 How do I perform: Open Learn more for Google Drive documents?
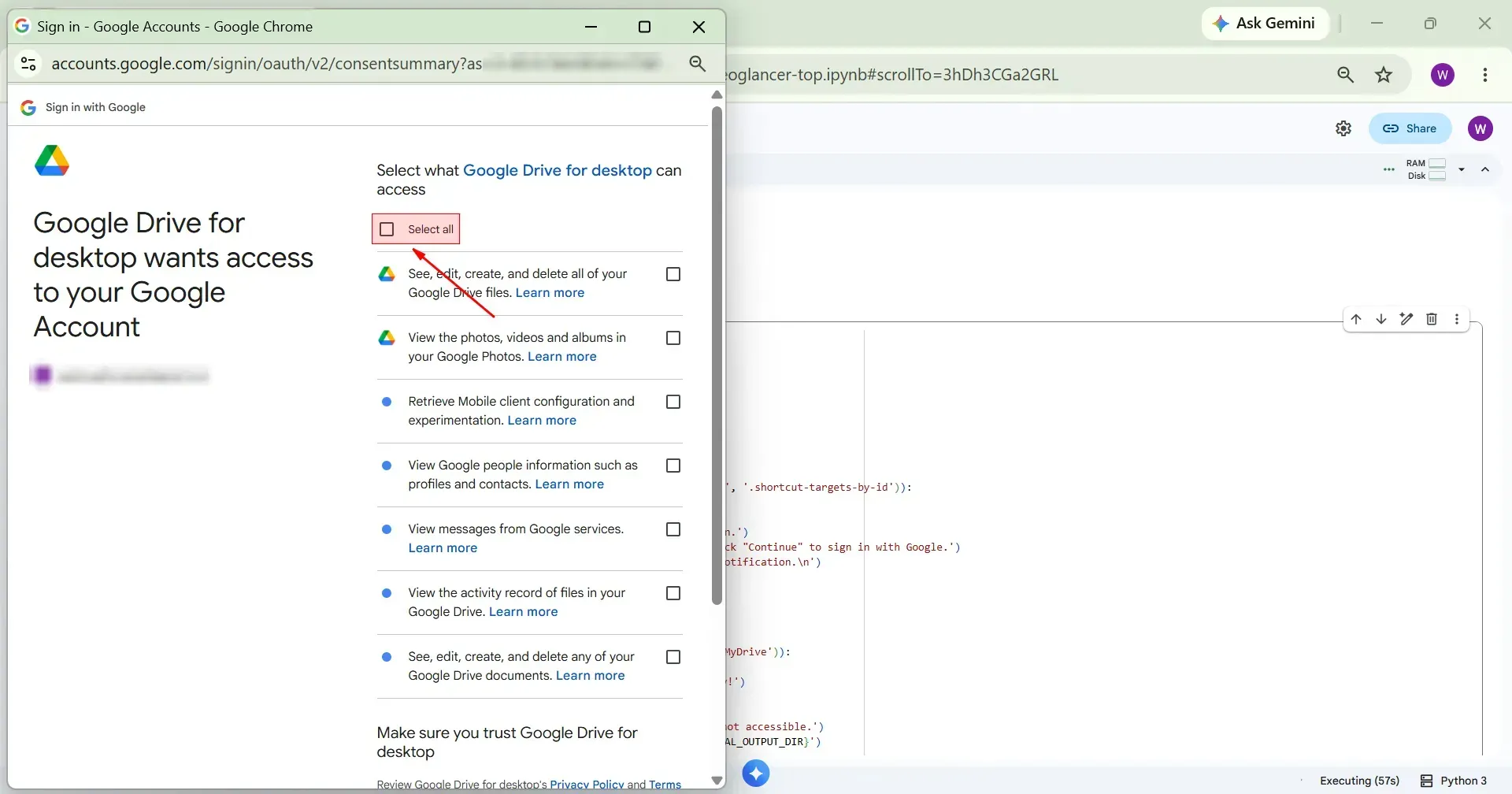(x=591, y=676)
